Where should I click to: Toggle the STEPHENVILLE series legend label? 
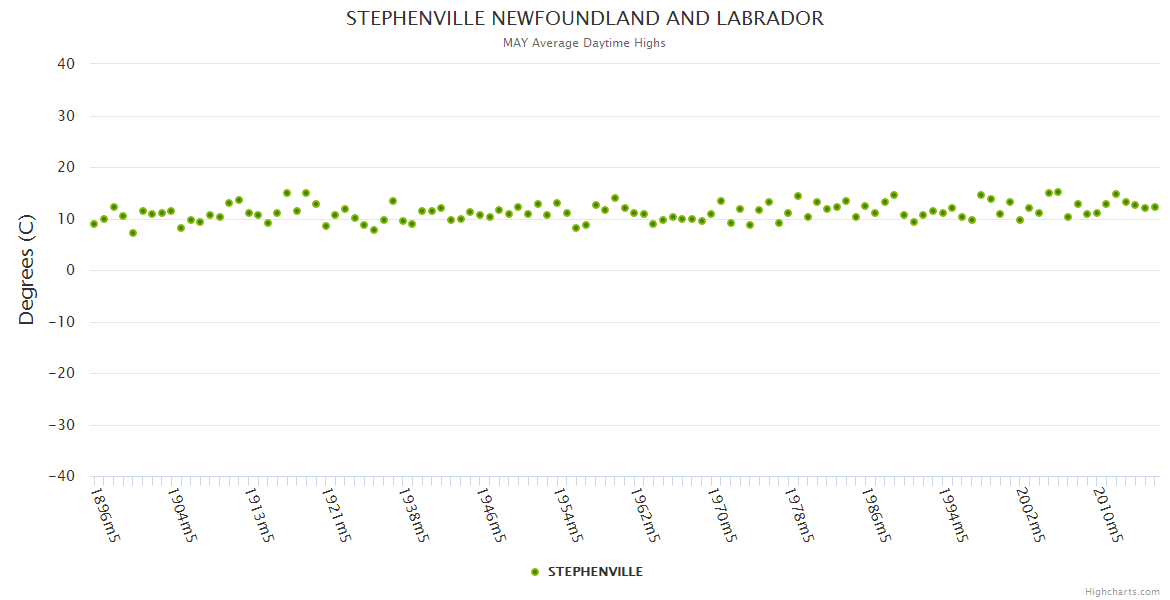595,572
